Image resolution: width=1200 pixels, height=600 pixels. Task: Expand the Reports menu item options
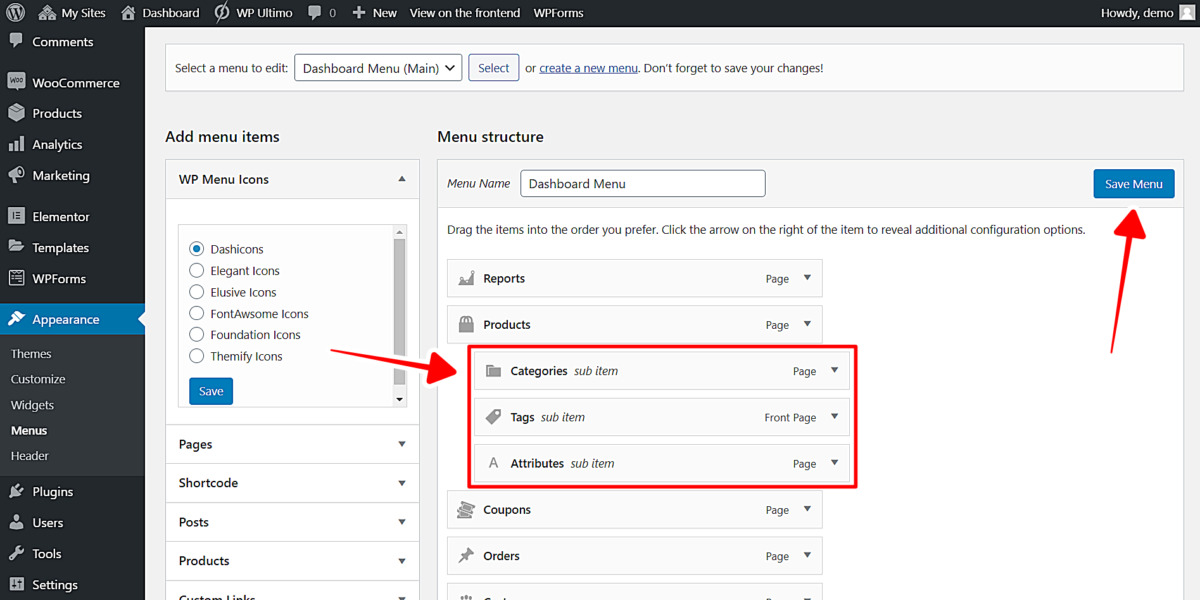(x=807, y=278)
